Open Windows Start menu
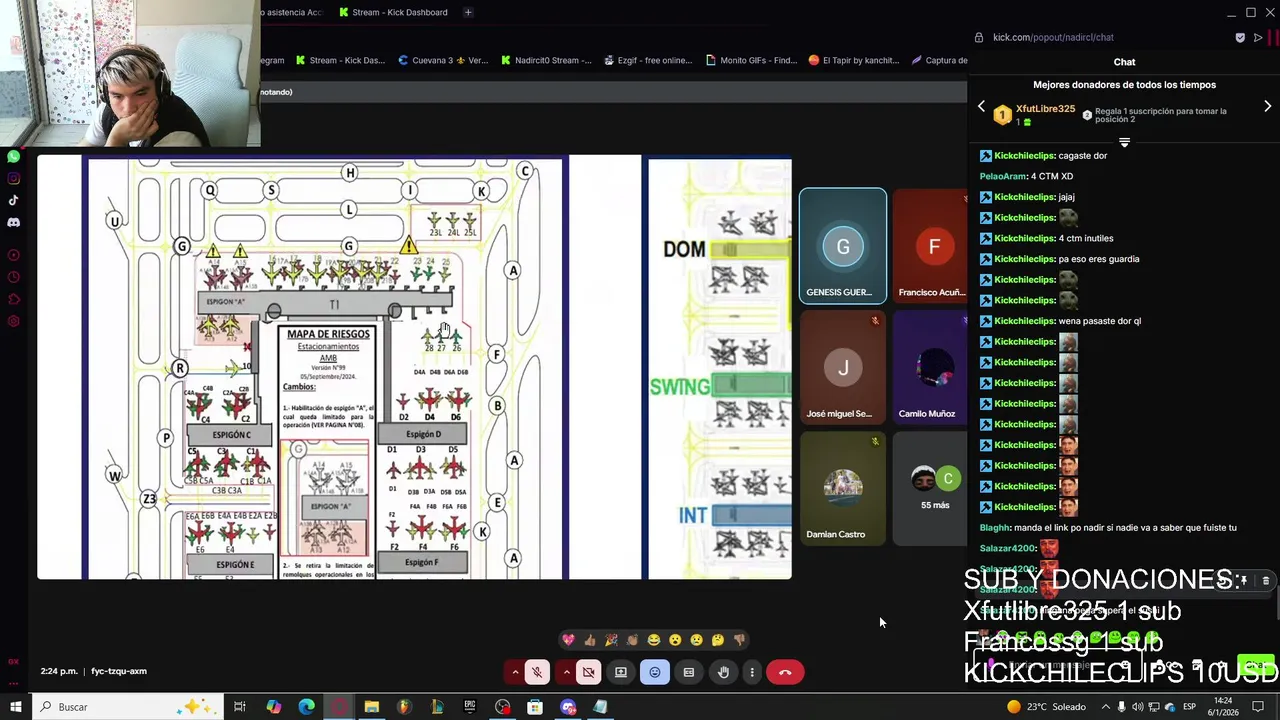 click(x=15, y=707)
